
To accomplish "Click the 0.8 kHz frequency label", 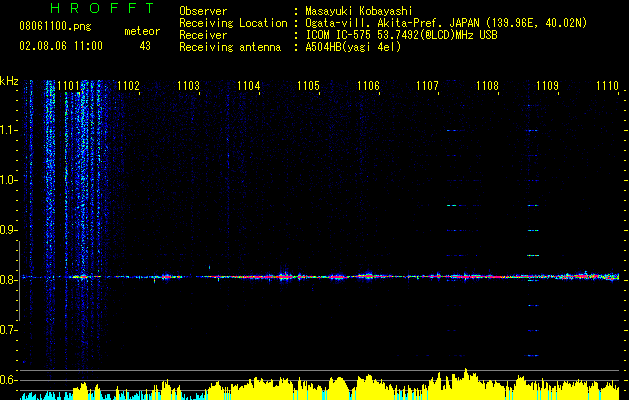I will point(8,280).
